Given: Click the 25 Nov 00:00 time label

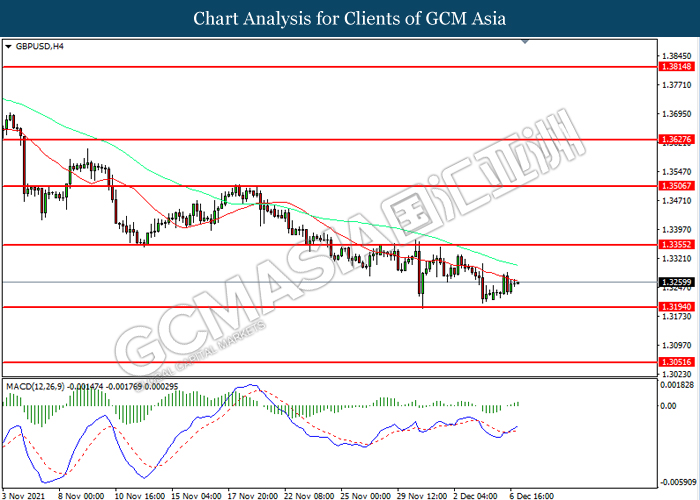Looking at the screenshot, I should (365, 496).
